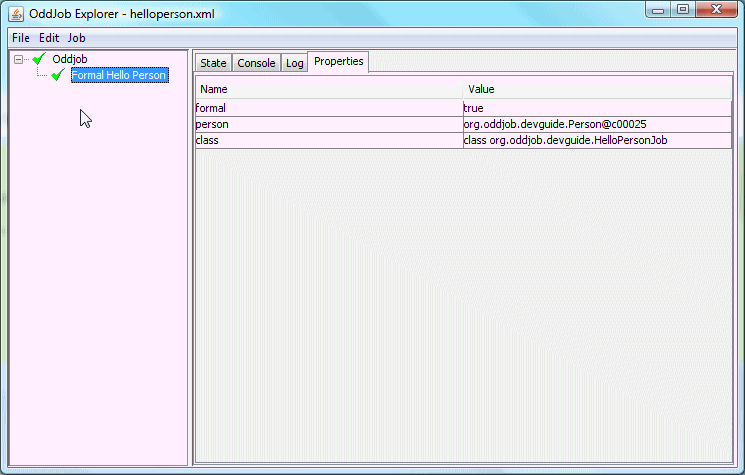The height and width of the screenshot is (475, 745).
Task: Select the Formal Hello Person job
Action: pos(118,75)
